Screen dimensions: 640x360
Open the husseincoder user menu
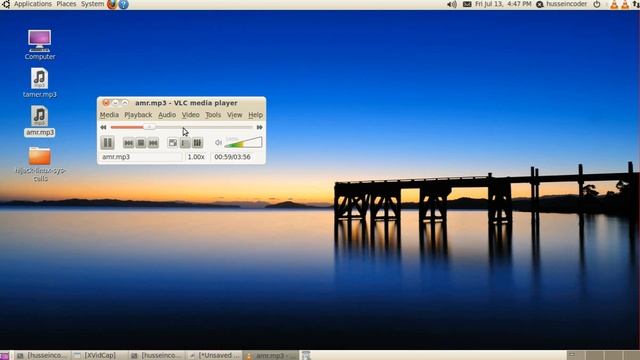pos(562,4)
